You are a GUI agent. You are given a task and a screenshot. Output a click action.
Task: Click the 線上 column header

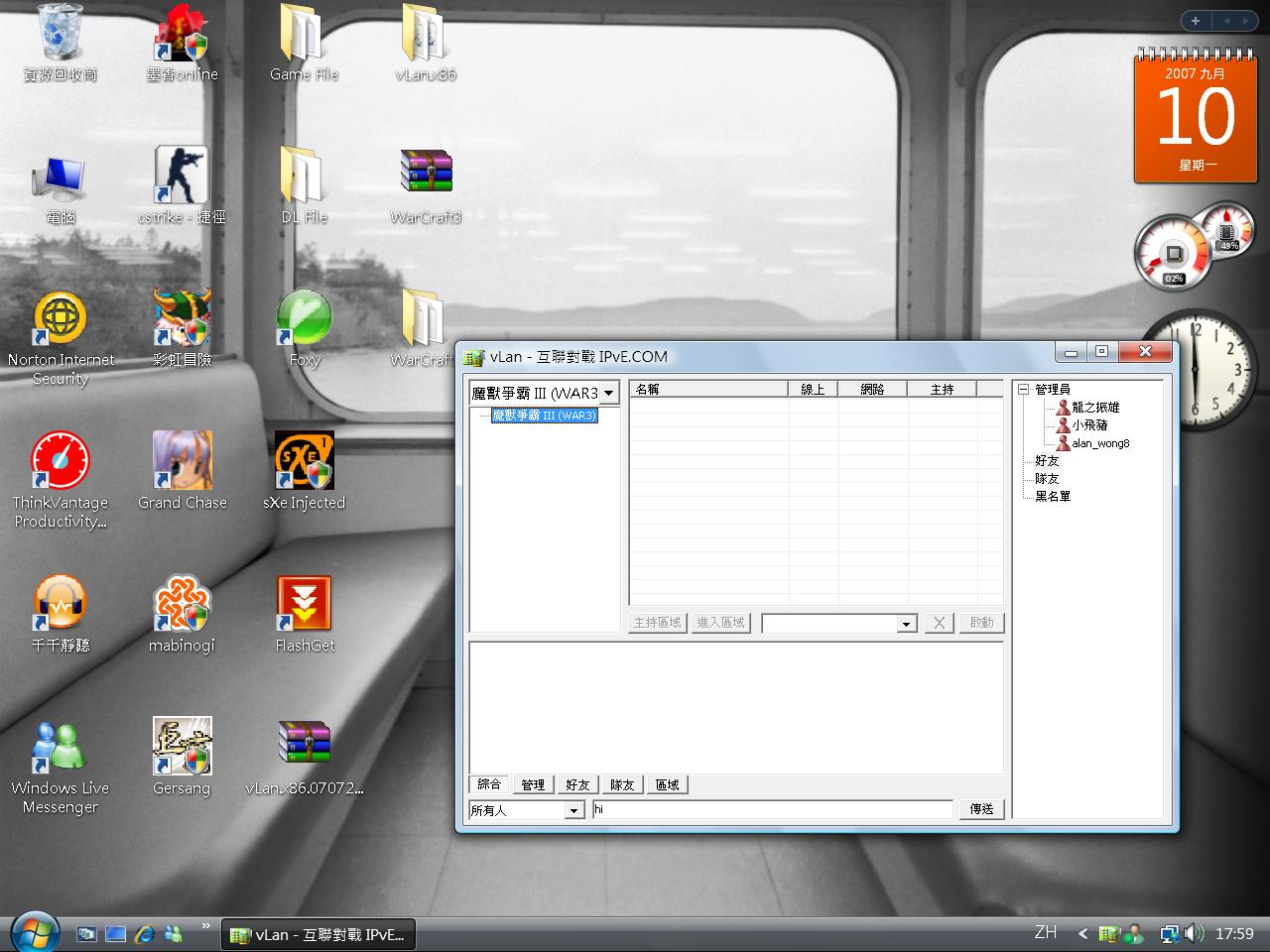tap(813, 389)
